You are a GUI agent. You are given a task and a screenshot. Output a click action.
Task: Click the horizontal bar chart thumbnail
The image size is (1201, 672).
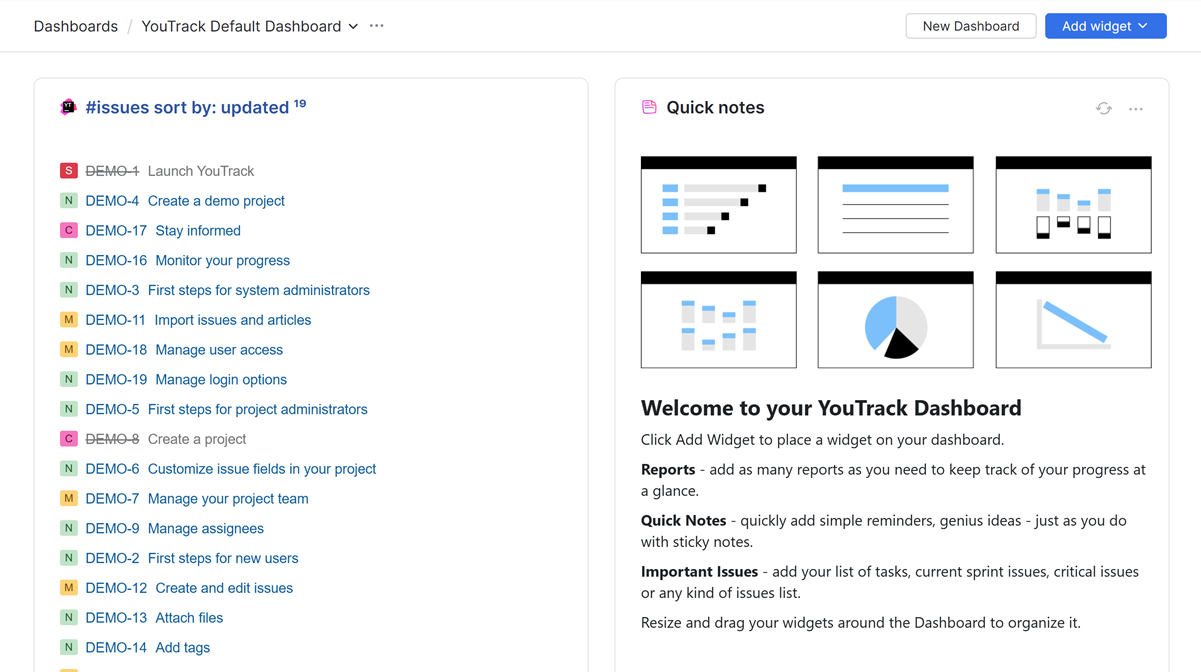[718, 205]
